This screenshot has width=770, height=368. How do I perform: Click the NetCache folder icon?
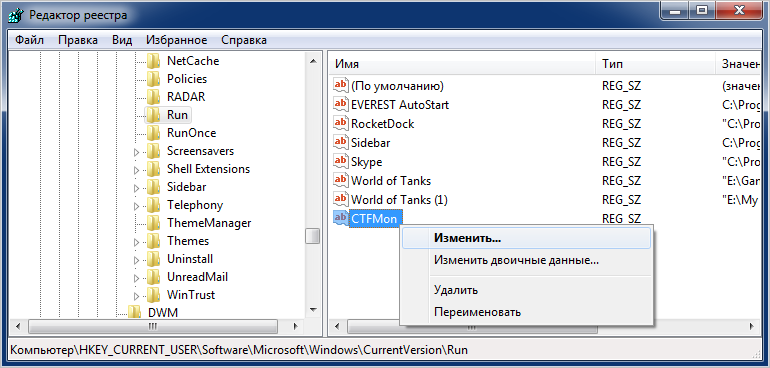point(154,61)
